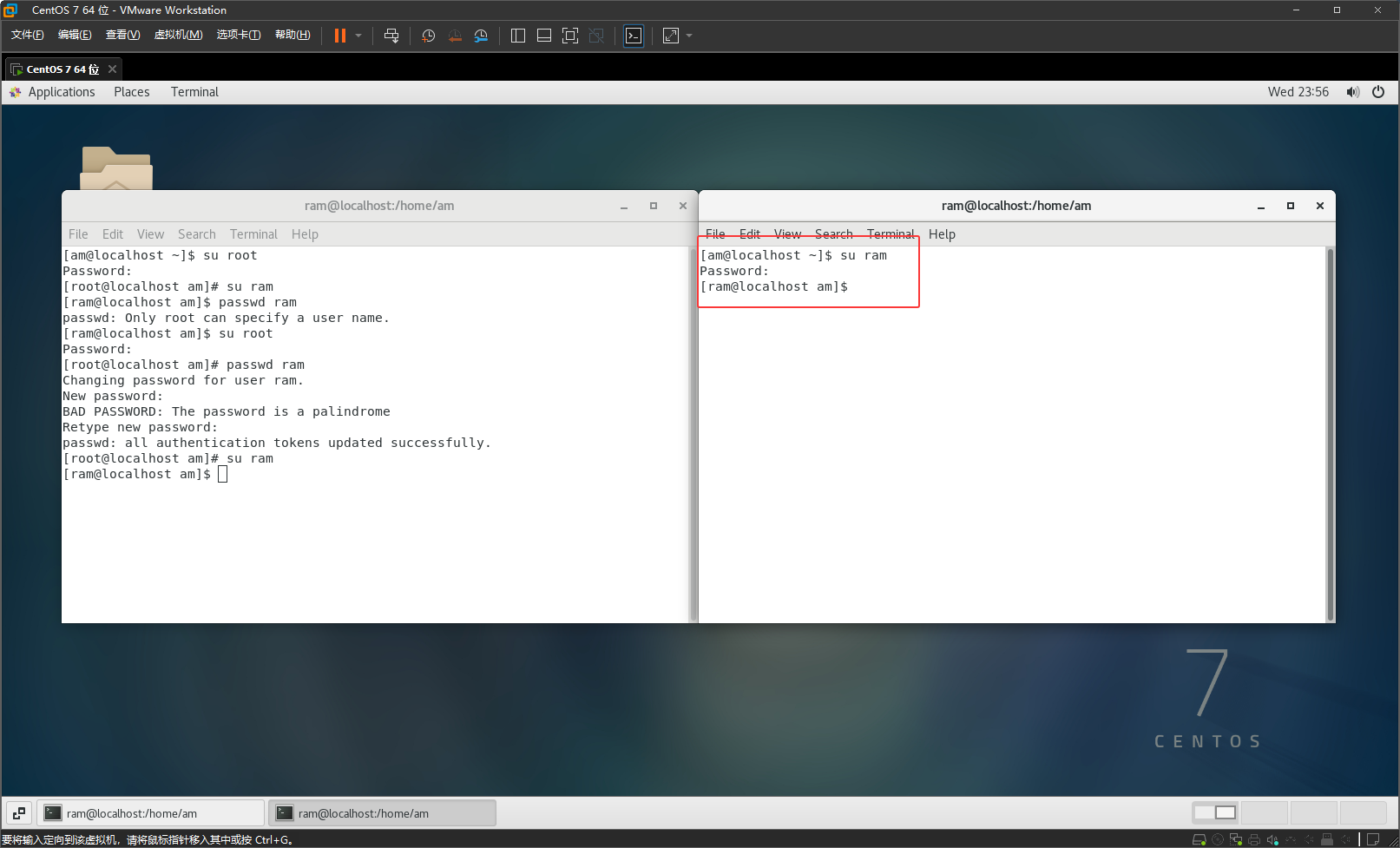Open Terminal menu in right terminal window
Viewport: 1400px width, 848px height.
(891, 234)
